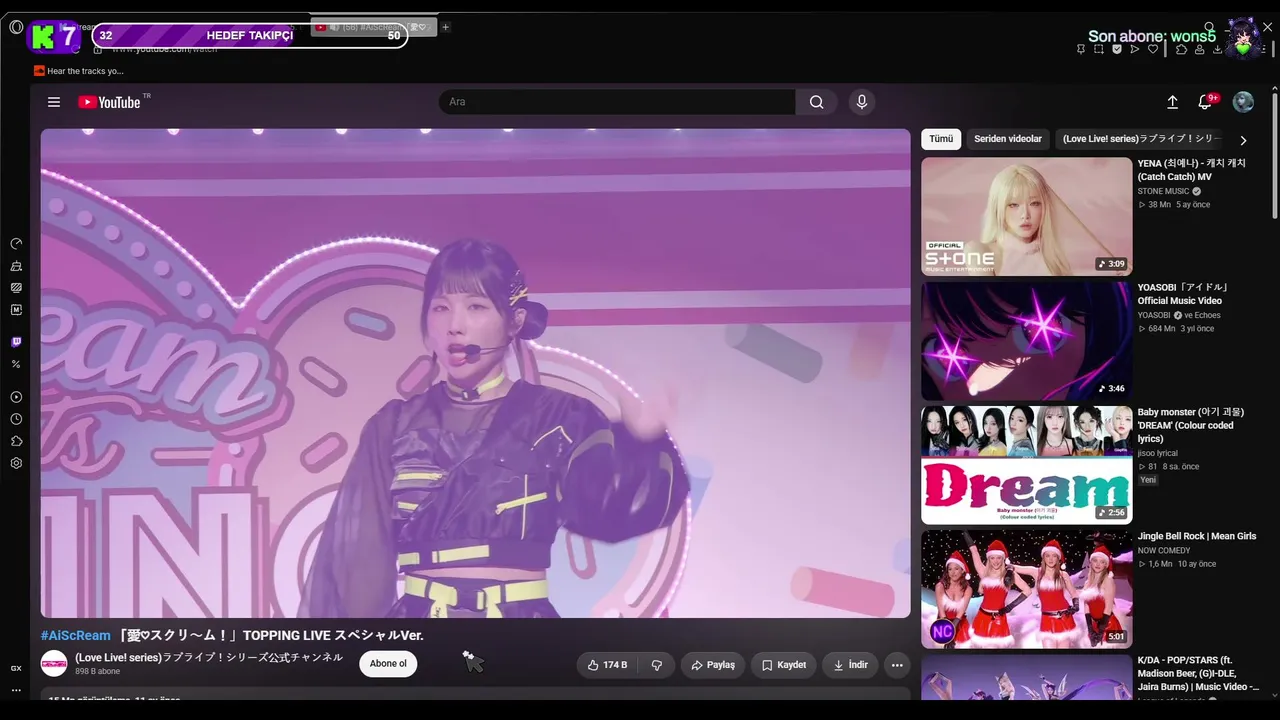
Task: Open the percent deals icon in sidebar
Action: click(x=16, y=364)
